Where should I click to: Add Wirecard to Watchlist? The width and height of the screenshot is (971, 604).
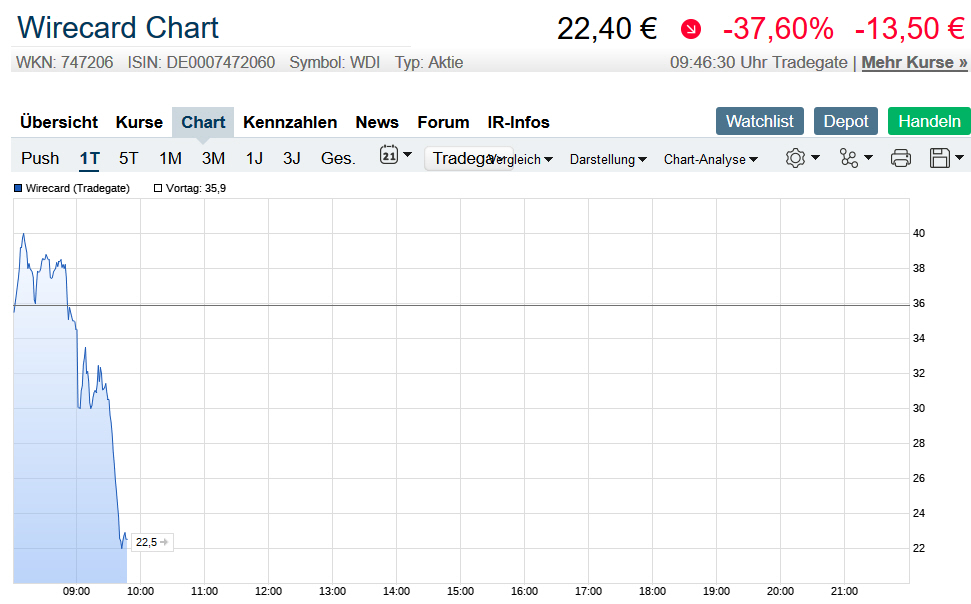click(759, 121)
